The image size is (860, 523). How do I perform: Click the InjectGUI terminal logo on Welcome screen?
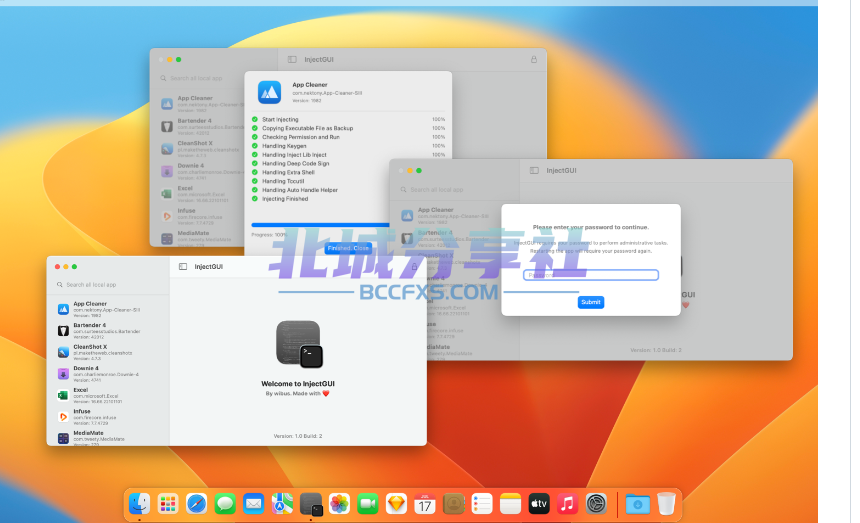coord(299,344)
